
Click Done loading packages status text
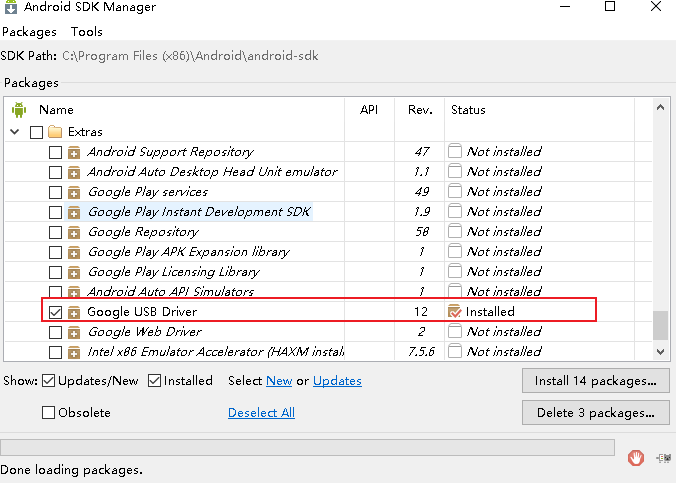71,470
